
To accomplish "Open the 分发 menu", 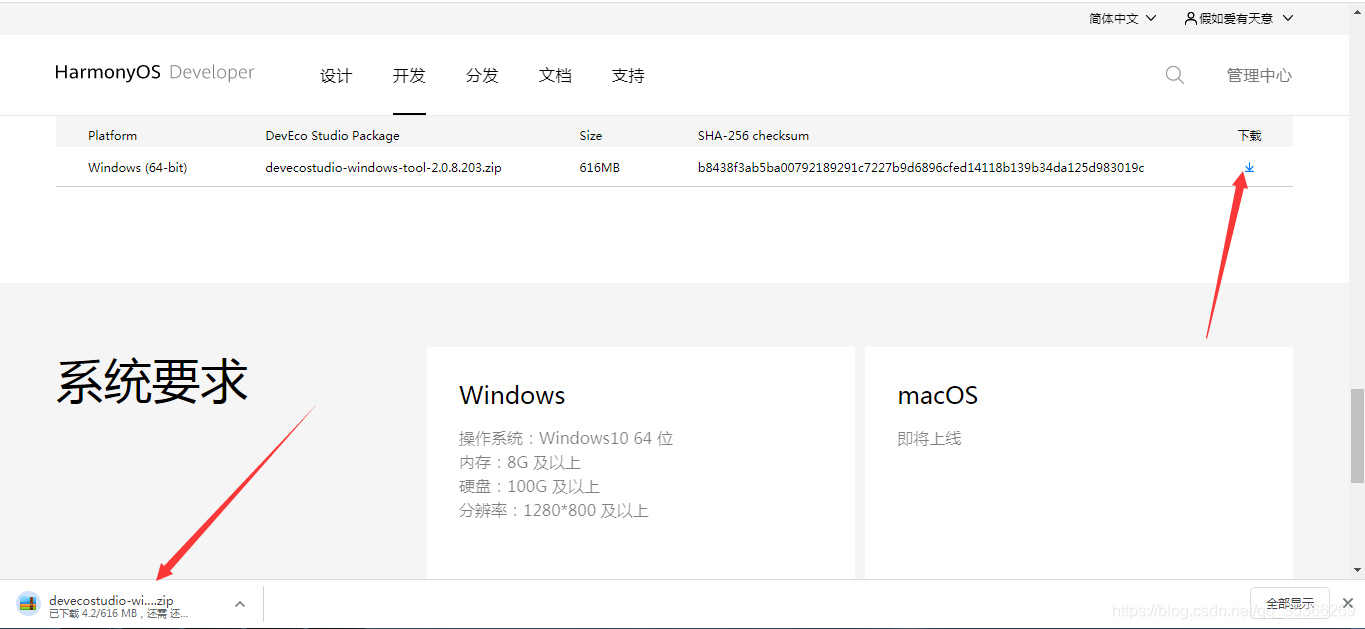I will [482, 75].
